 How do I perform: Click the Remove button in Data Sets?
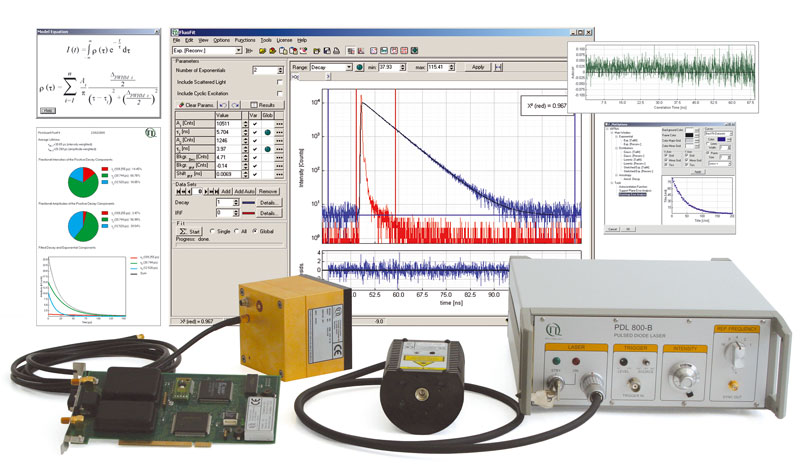pos(268,191)
